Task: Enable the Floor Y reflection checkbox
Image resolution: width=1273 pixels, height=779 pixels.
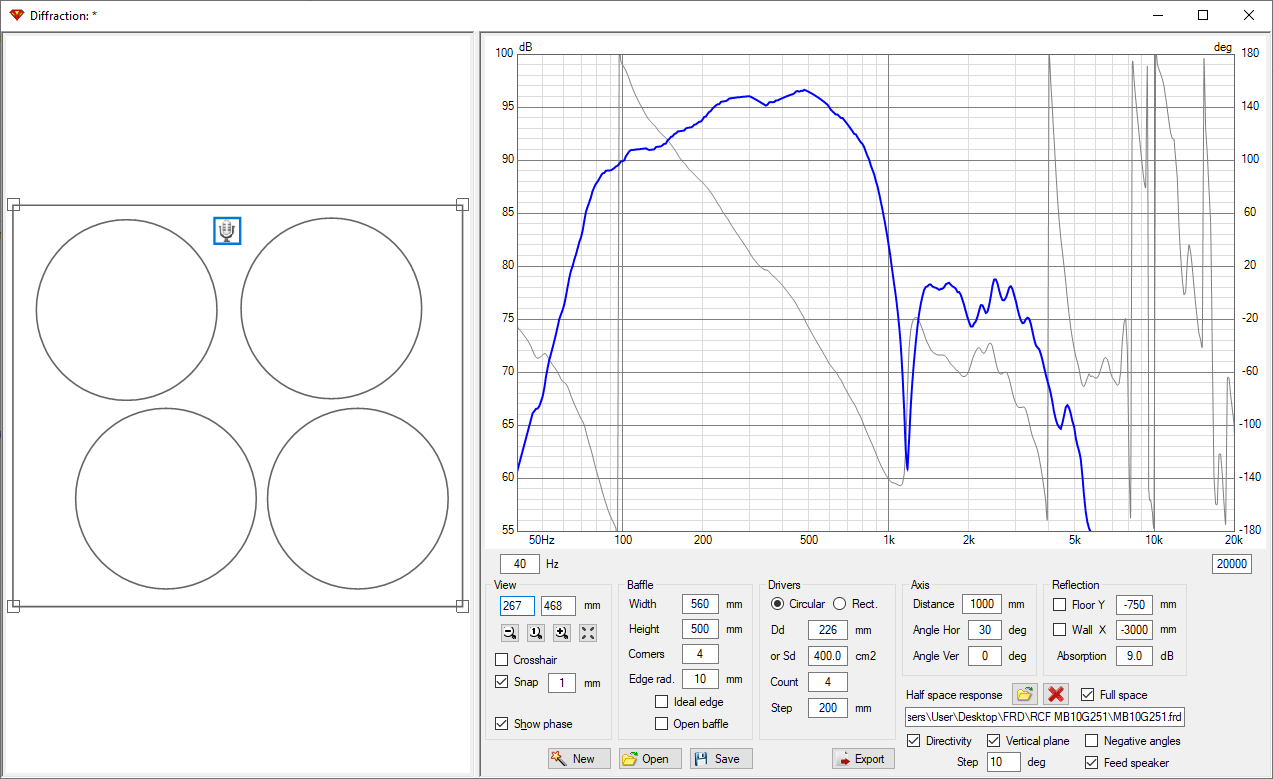Action: tap(1059, 605)
